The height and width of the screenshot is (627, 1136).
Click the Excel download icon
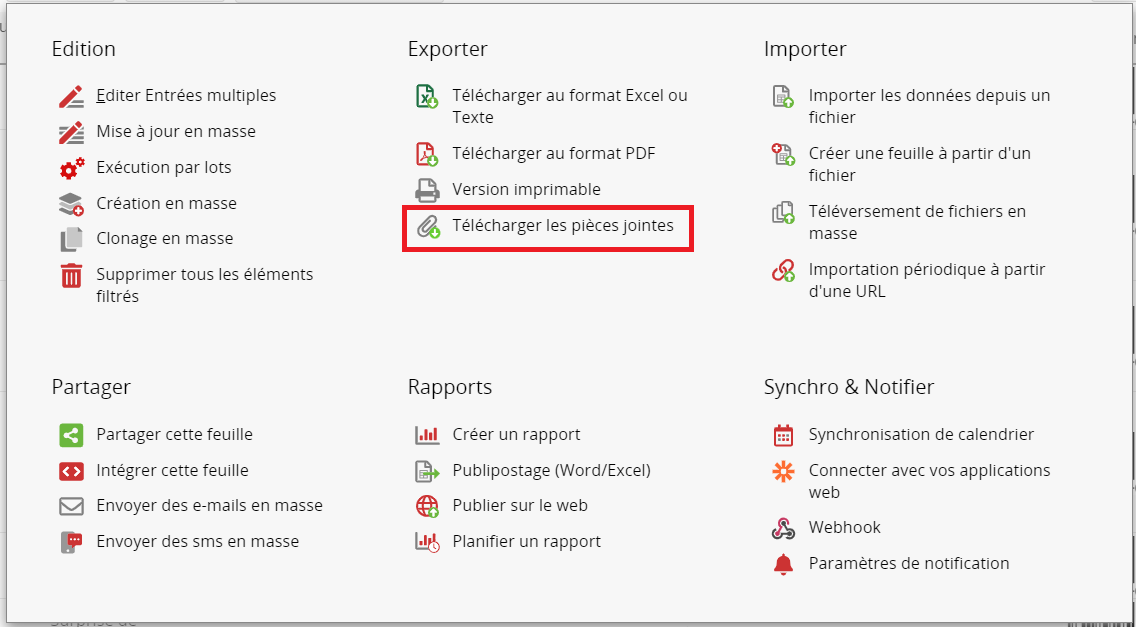(427, 96)
